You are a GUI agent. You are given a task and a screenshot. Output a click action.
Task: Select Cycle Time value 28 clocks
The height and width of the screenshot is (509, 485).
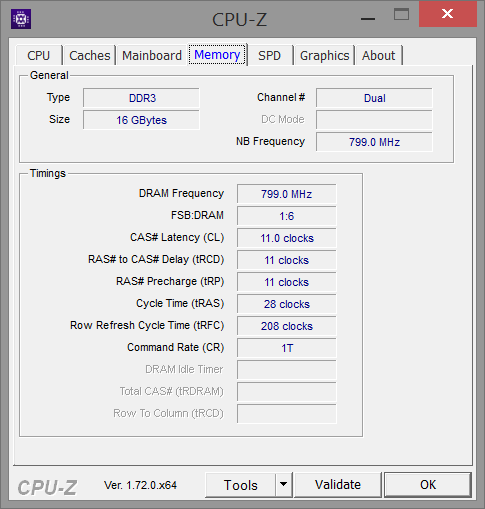pyautogui.click(x=287, y=304)
